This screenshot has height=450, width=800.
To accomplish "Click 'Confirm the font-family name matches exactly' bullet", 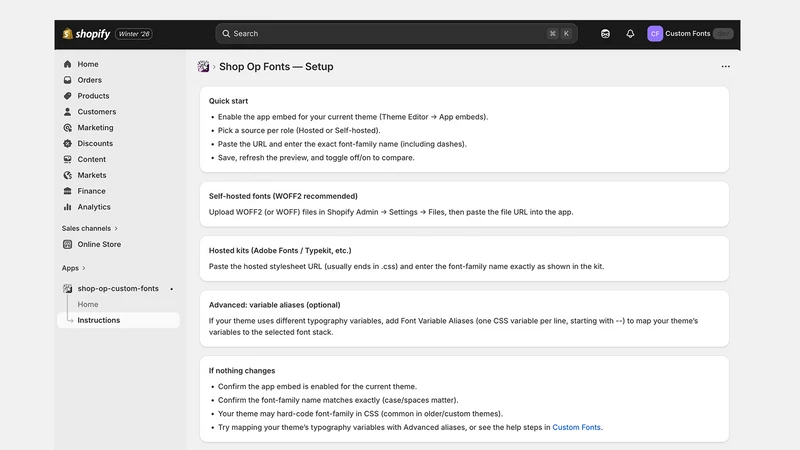I will [338, 400].
